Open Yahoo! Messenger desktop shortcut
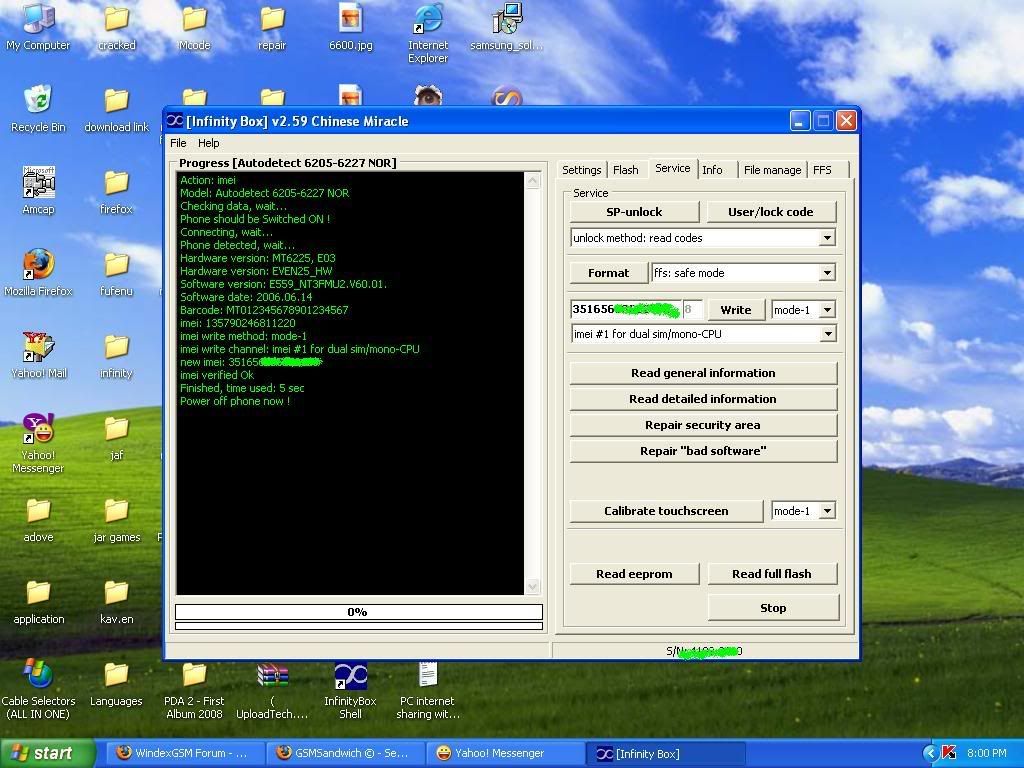This screenshot has height=768, width=1024. coord(38,443)
